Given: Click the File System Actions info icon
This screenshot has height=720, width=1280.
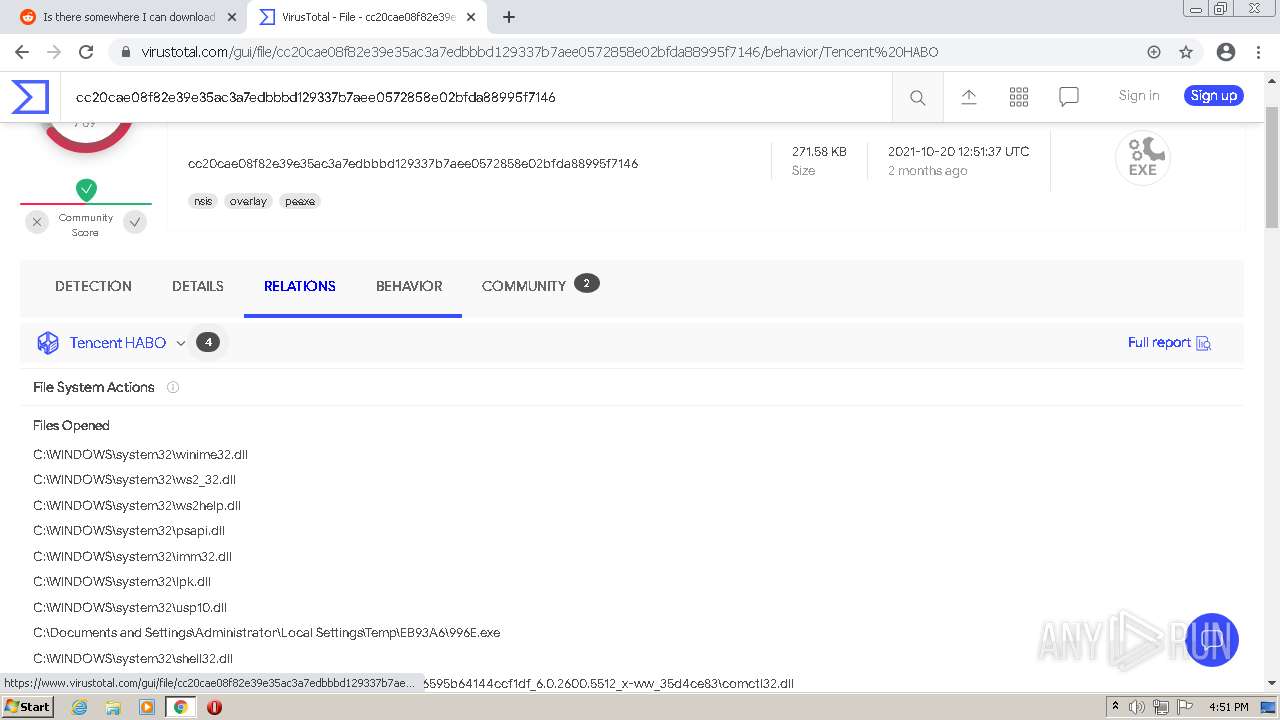Looking at the screenshot, I should pyautogui.click(x=172, y=387).
